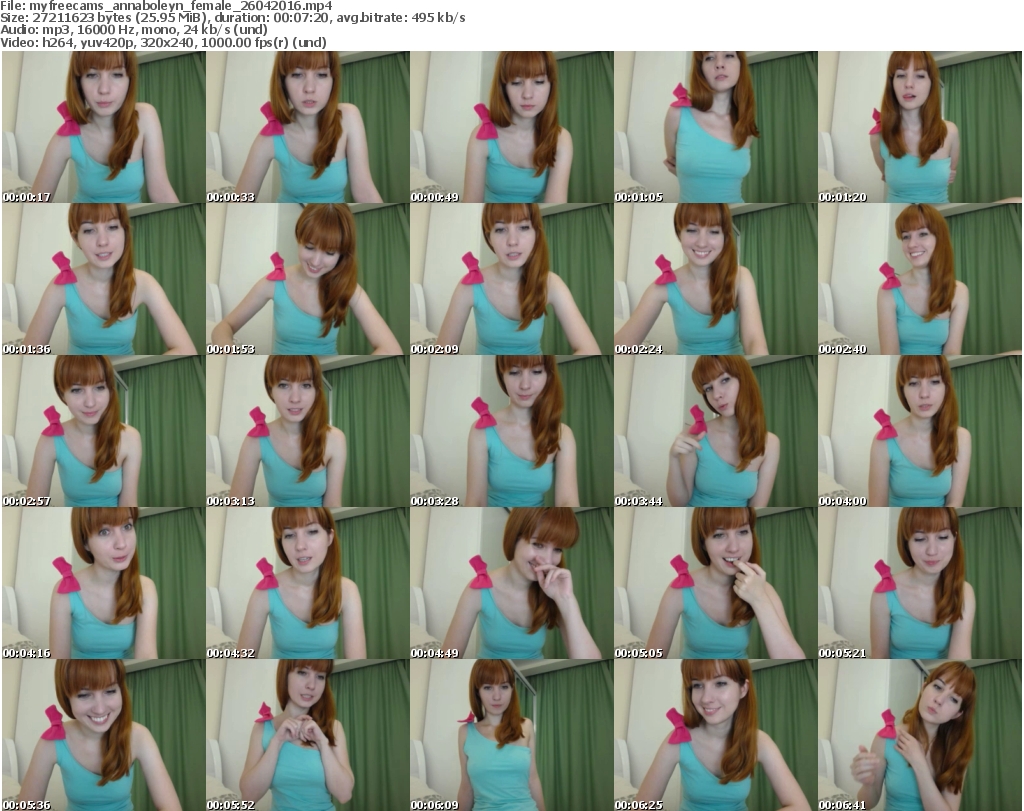1024x811 pixels.
Task: Select the frame at 00:03:44
Action: (715, 432)
